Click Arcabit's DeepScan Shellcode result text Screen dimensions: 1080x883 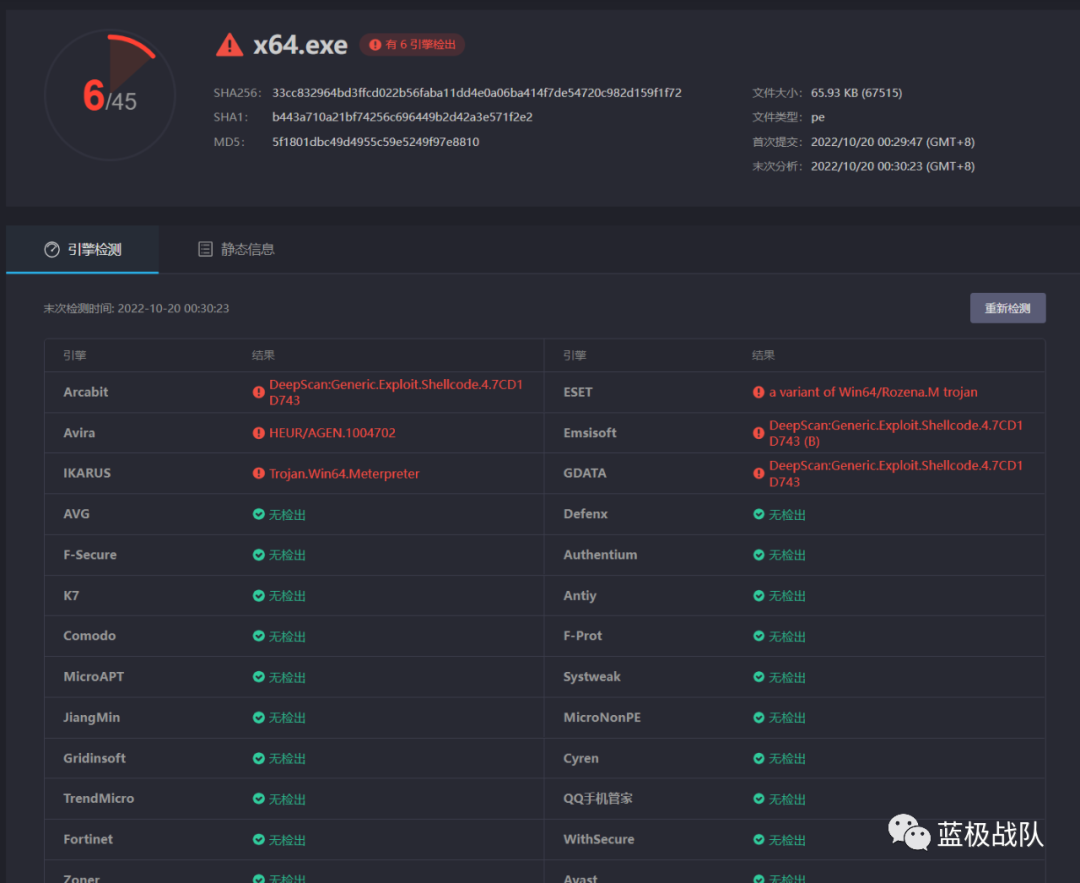pyautogui.click(x=396, y=392)
